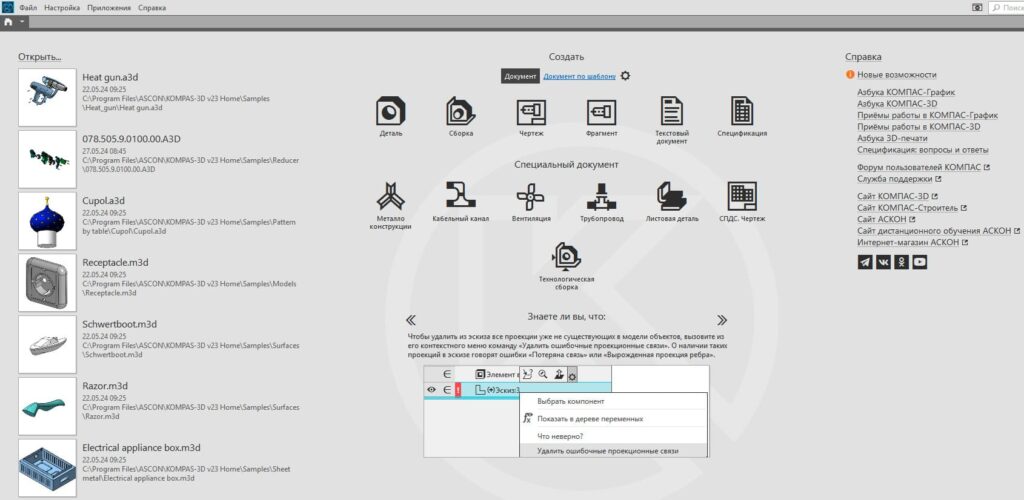
Task: Expand the dropdown arrow beside home icon
Action: coord(22,22)
